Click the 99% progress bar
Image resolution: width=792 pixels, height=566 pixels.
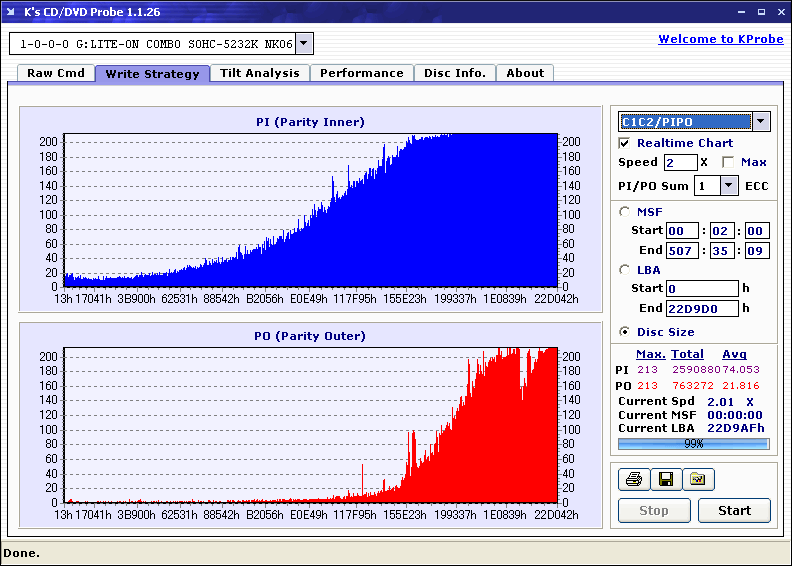pos(694,444)
